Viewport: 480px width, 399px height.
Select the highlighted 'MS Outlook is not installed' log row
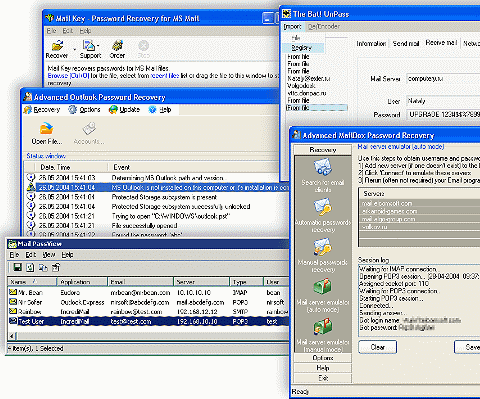[x=157, y=188]
